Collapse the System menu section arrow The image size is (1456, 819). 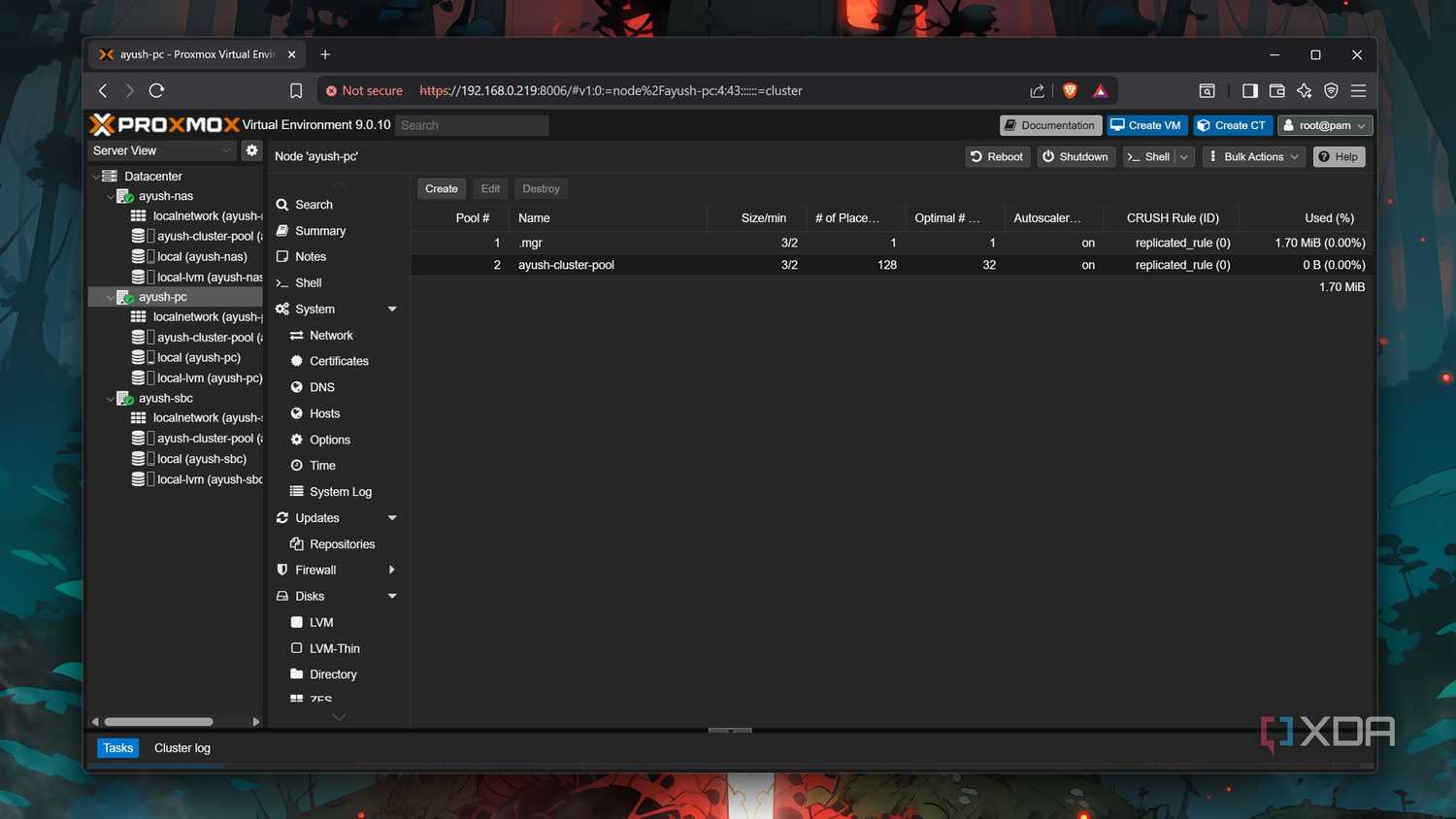pos(392,309)
